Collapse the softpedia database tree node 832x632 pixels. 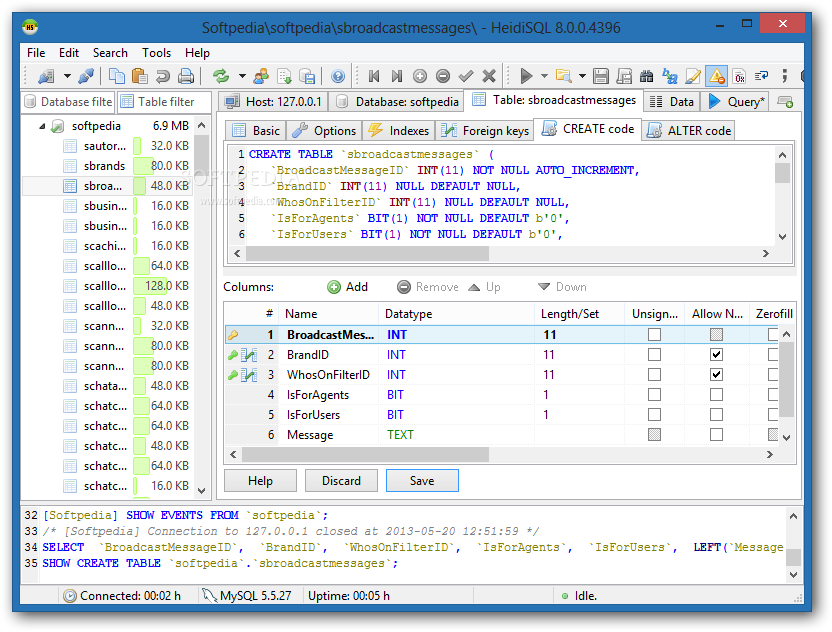pyautogui.click(x=42, y=126)
